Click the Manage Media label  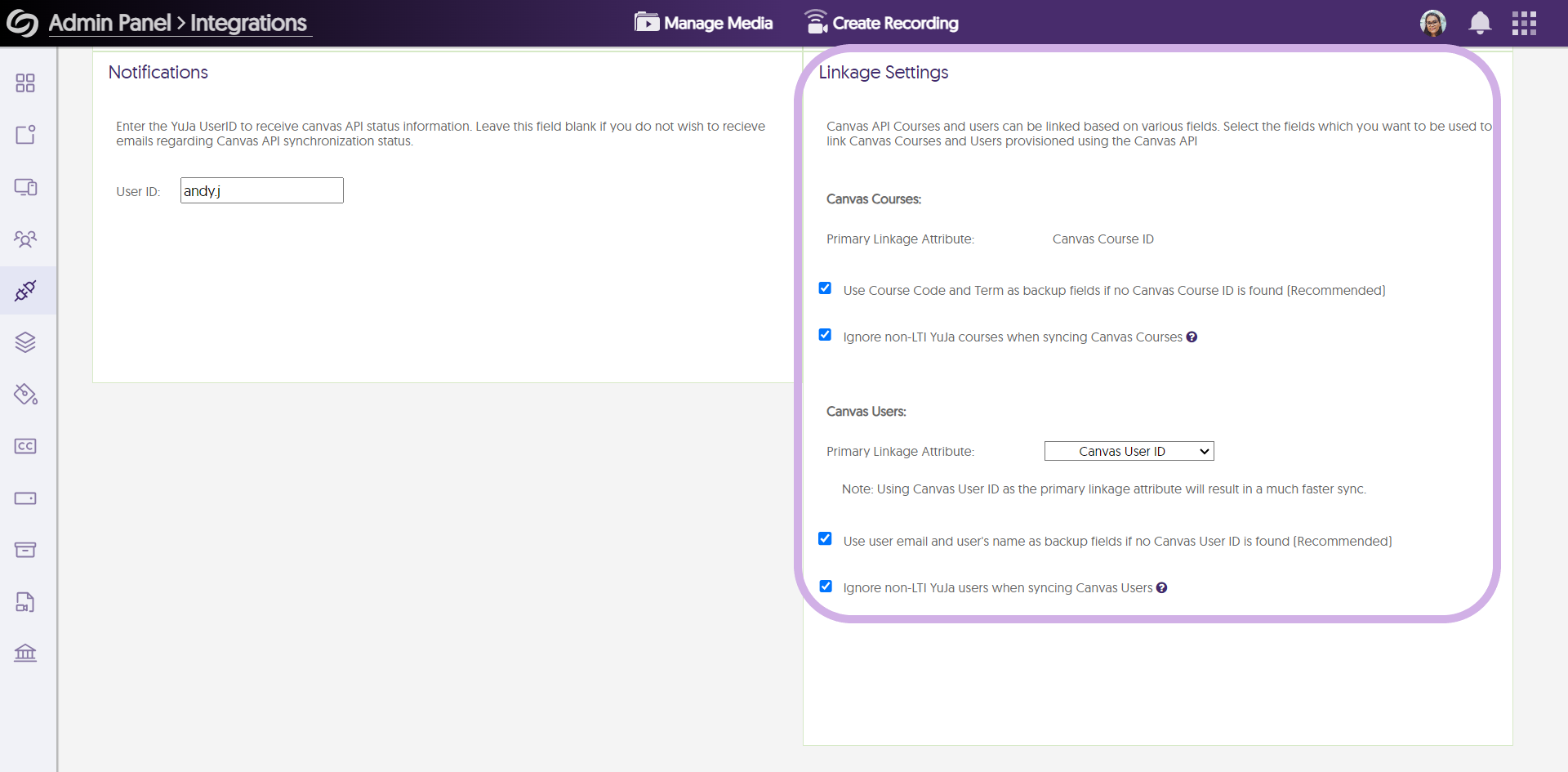719,23
